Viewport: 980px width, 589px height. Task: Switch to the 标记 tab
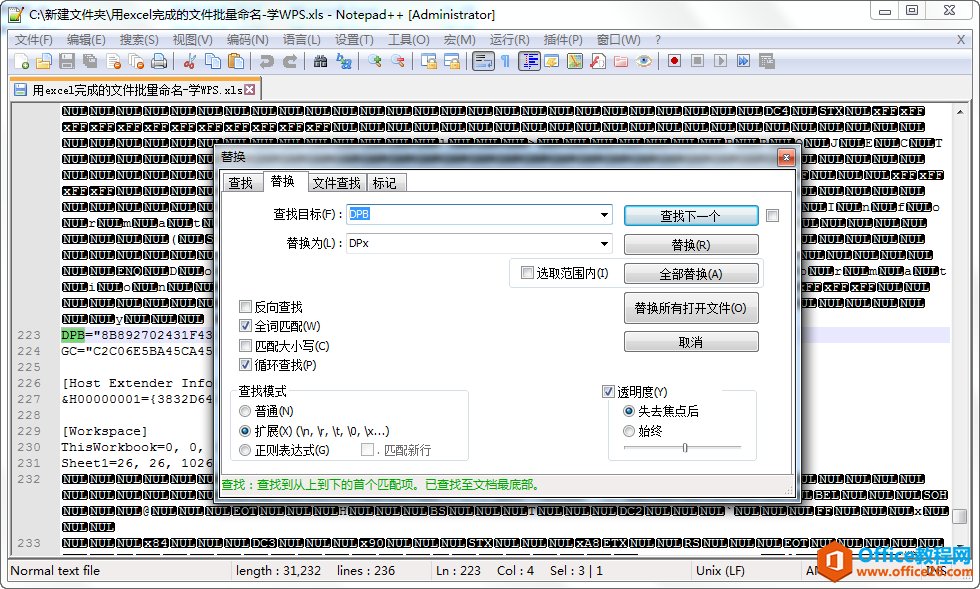point(385,183)
